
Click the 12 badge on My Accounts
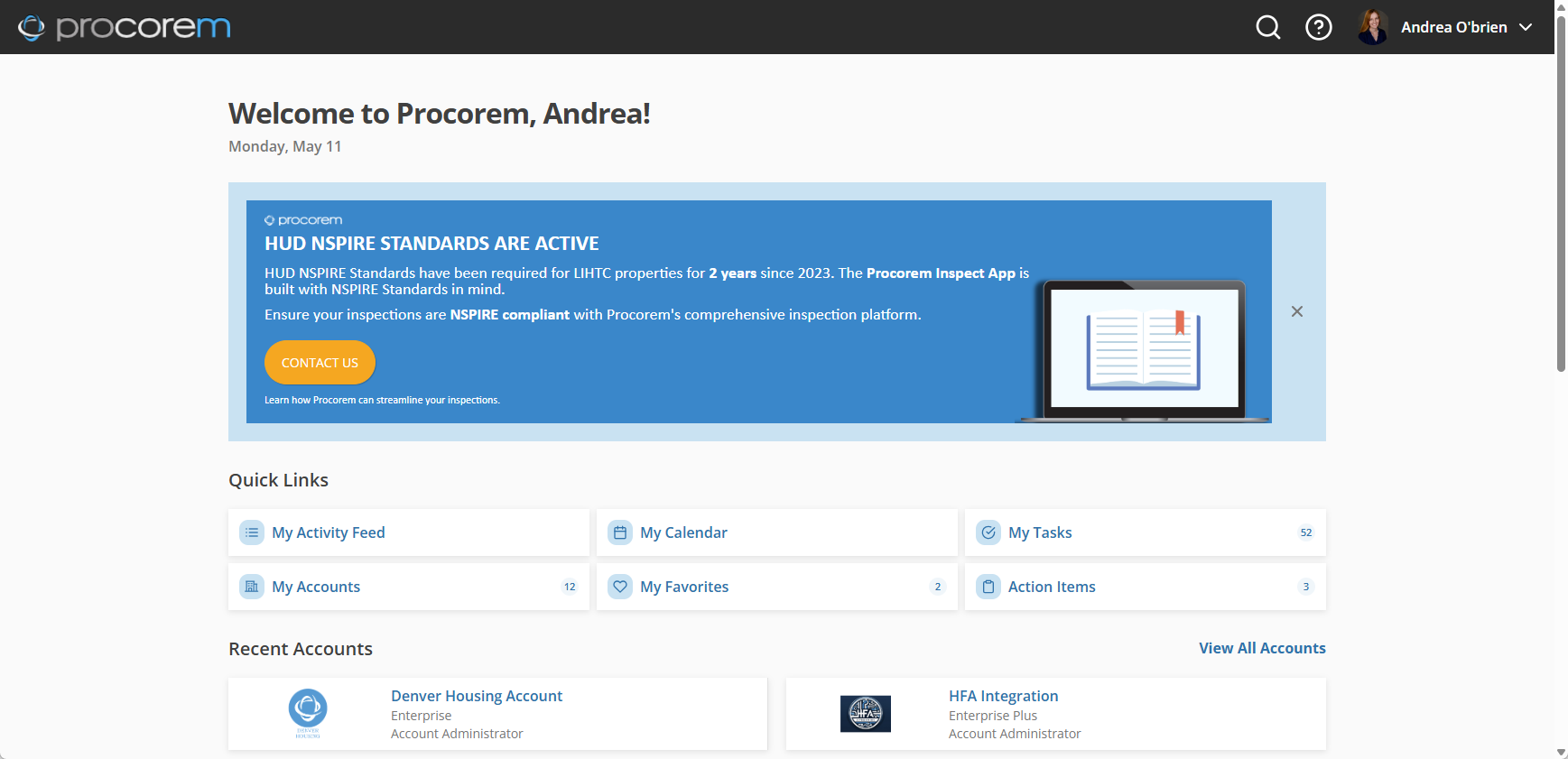tap(570, 587)
